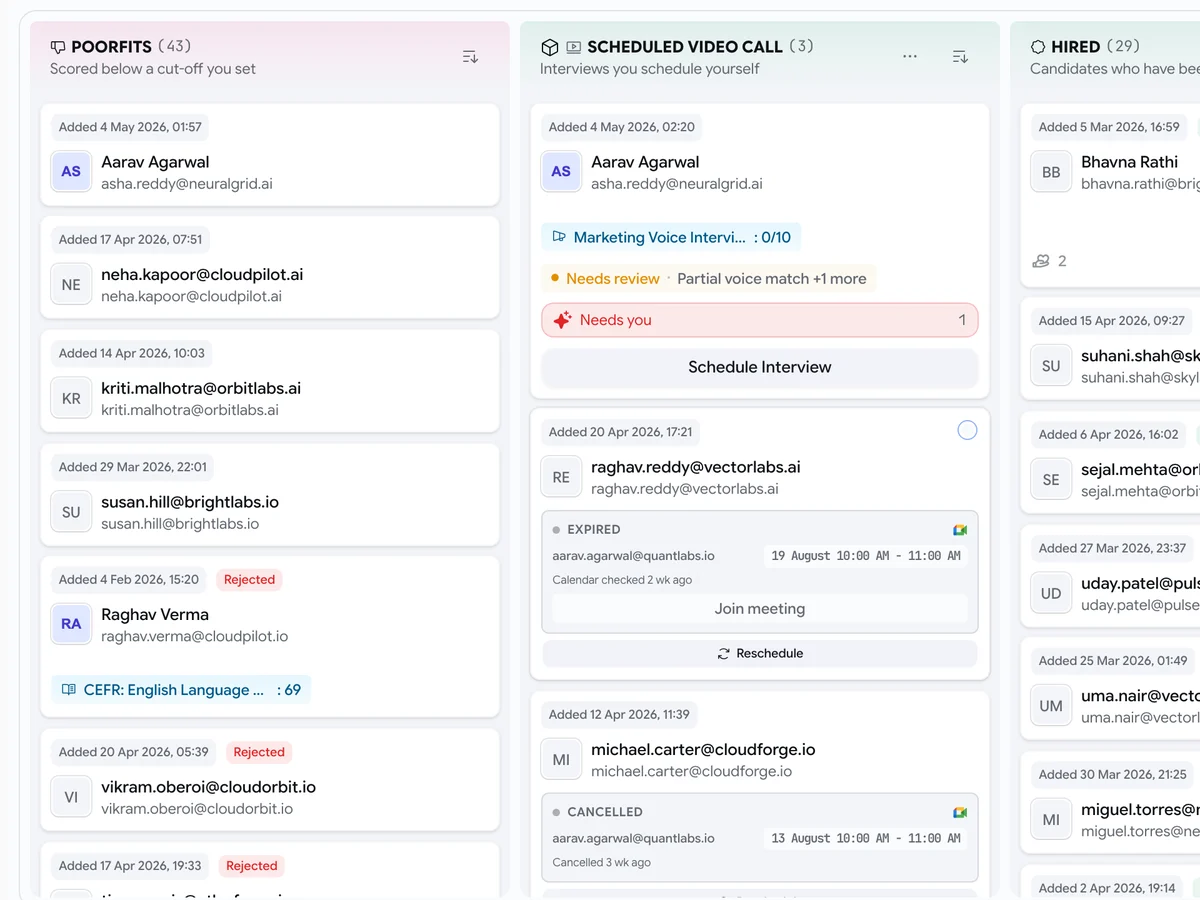
Task: Click BB avatar for Bhavna Rathi
Action: 1051,172
